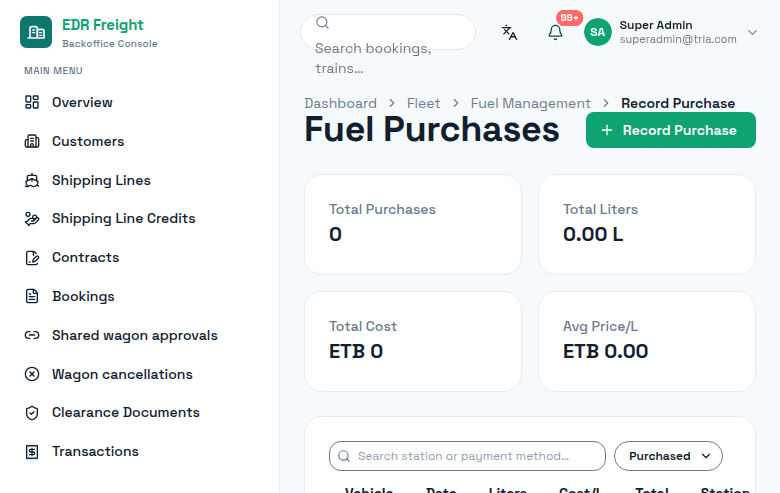780x493 pixels.
Task: Click the green Record Purchase button
Action: click(671, 130)
